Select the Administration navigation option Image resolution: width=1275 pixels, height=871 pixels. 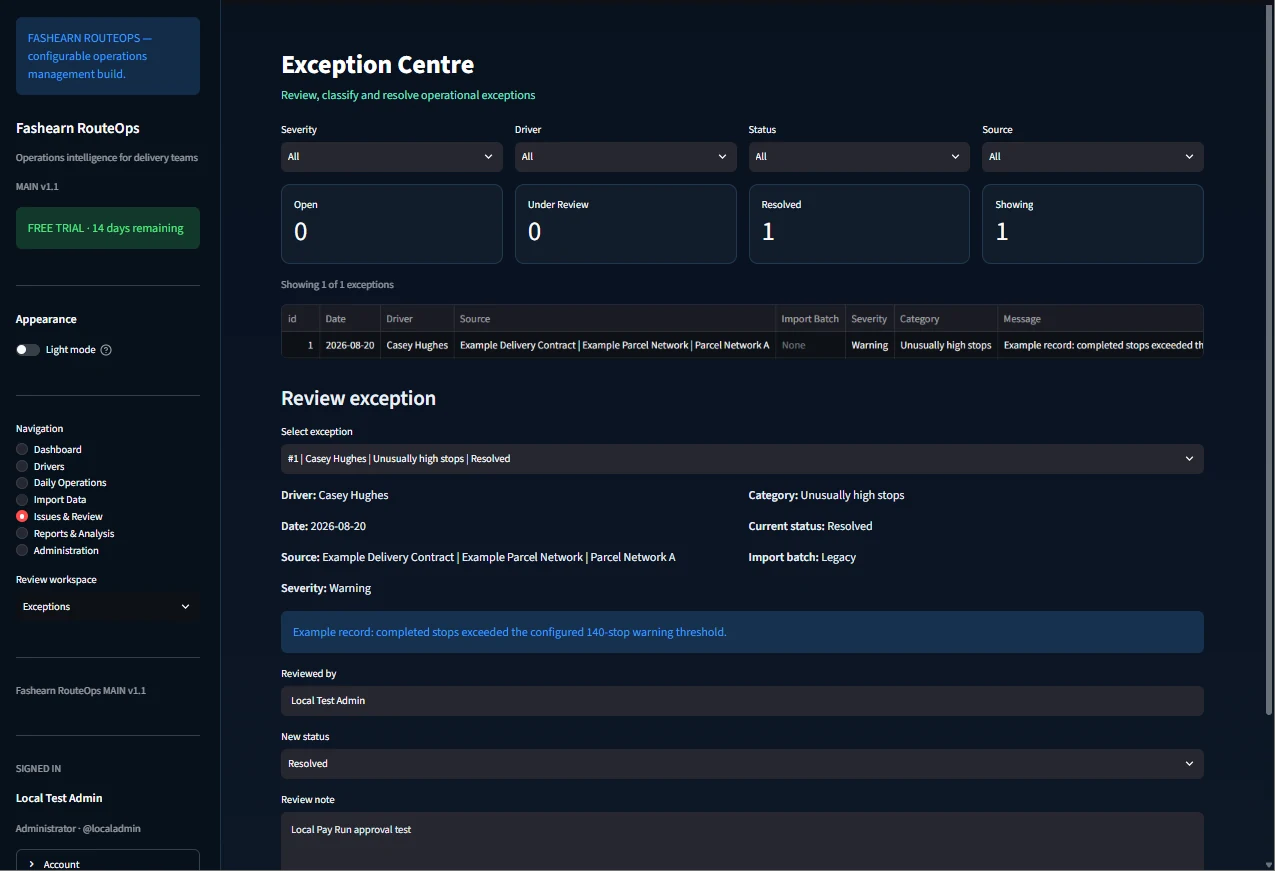tap(57, 551)
